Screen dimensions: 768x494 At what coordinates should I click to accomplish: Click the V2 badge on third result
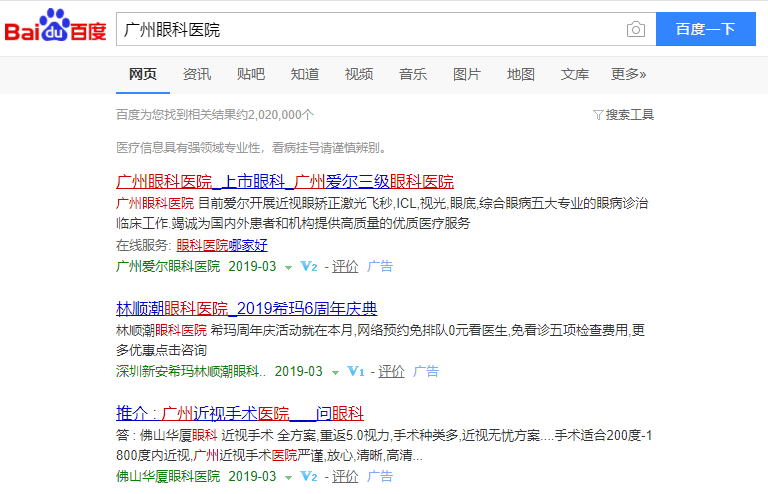tap(309, 476)
